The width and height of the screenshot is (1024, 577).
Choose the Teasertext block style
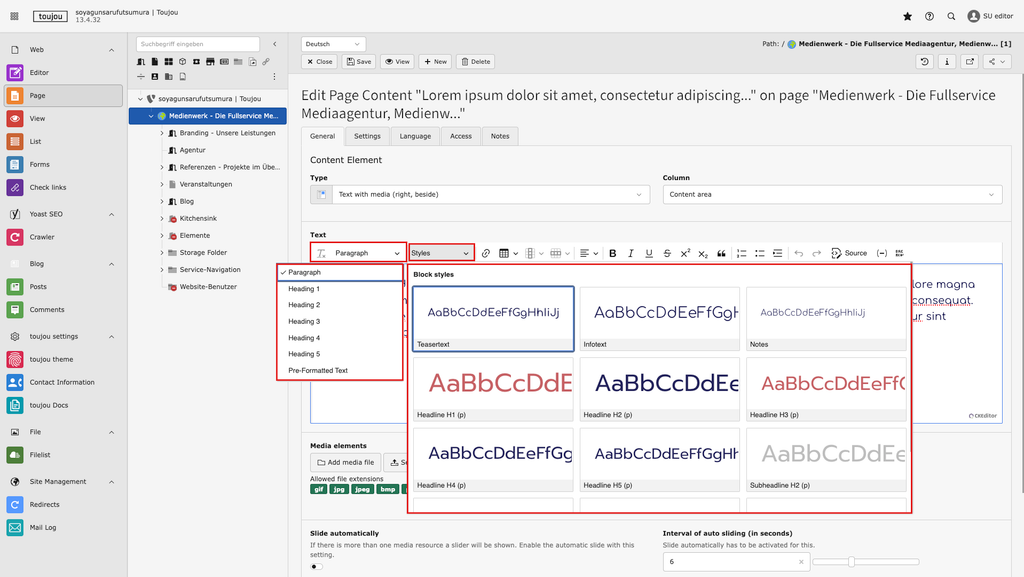click(x=493, y=319)
